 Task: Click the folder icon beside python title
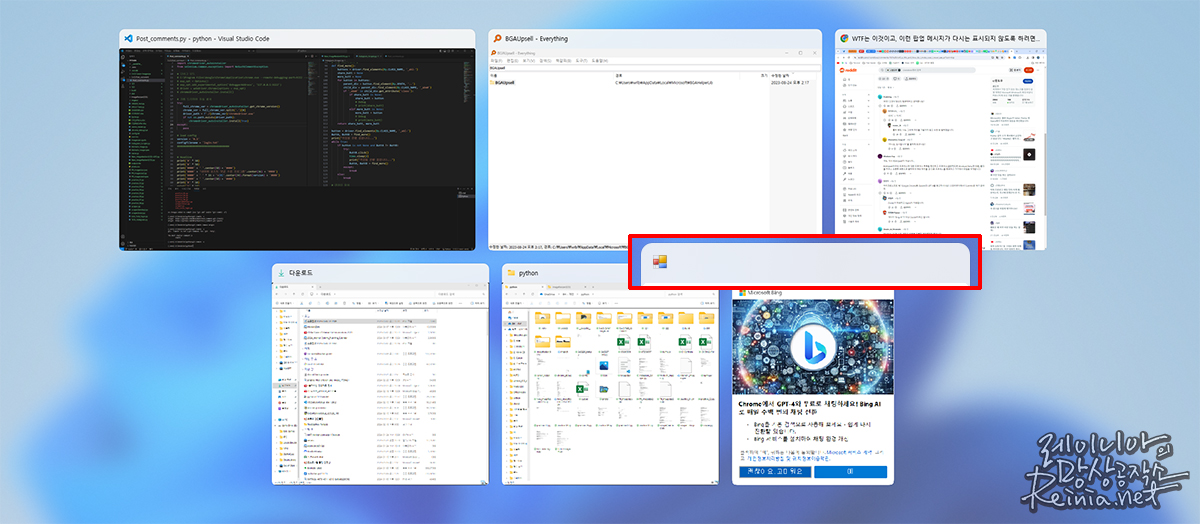pos(510,272)
